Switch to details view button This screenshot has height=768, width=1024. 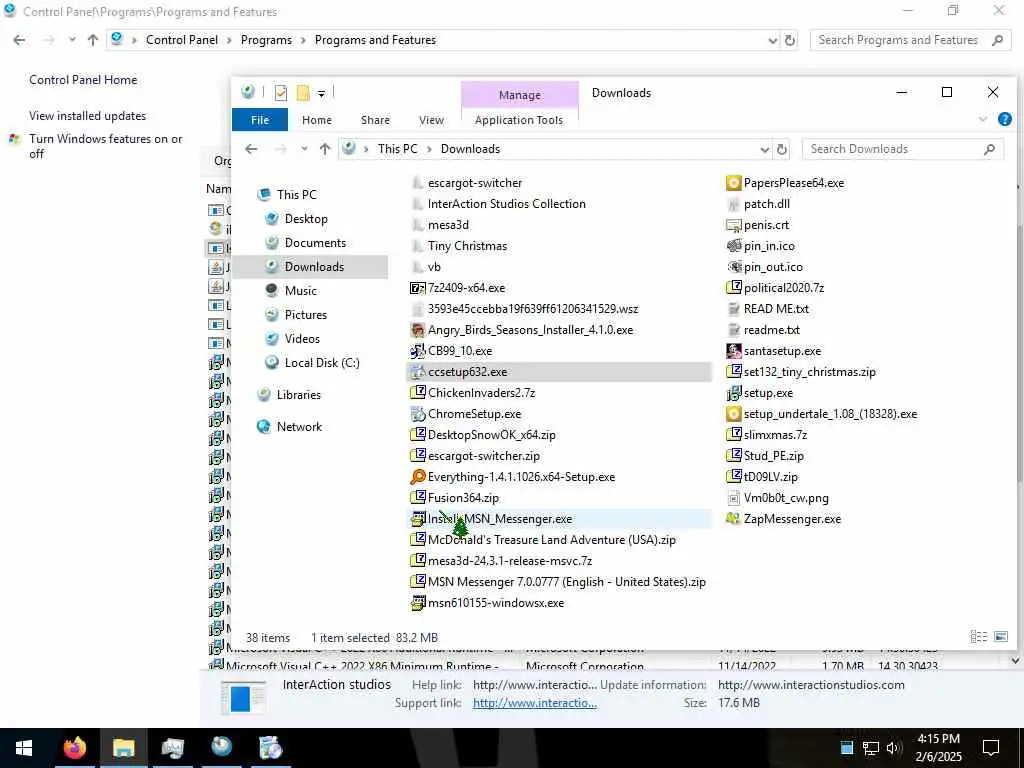coord(978,636)
